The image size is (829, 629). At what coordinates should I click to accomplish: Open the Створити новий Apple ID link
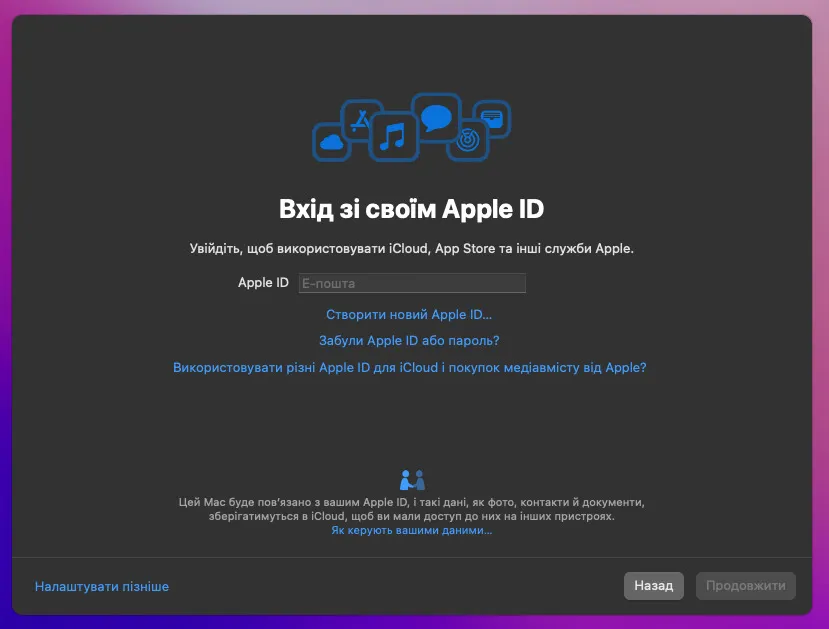[x=409, y=314]
